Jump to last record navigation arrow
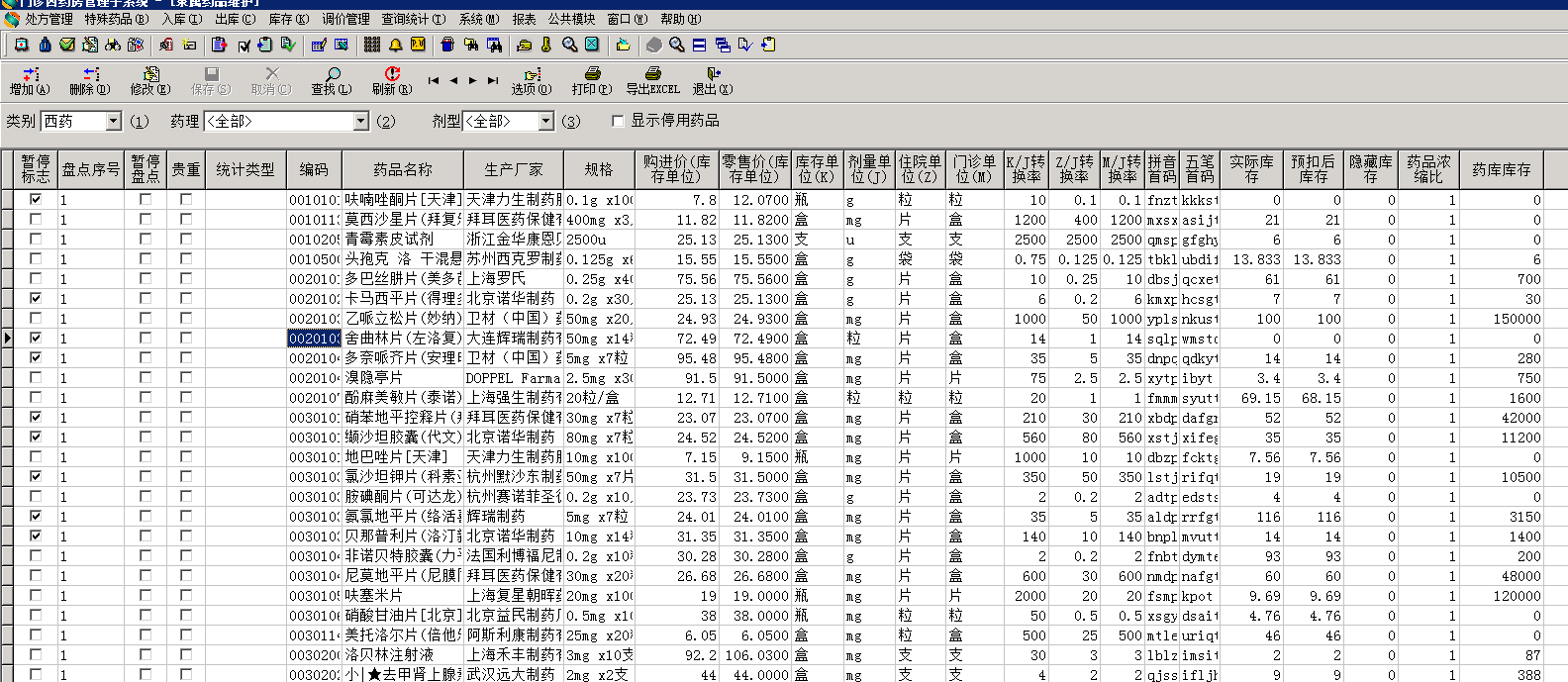Image resolution: width=1568 pixels, height=682 pixels. (493, 80)
